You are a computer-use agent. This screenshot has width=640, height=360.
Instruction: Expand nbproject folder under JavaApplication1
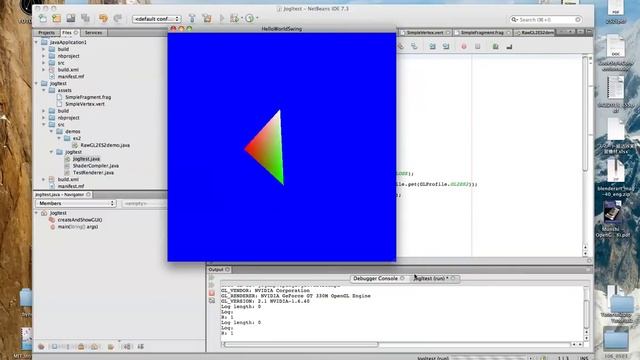[x=44, y=56]
